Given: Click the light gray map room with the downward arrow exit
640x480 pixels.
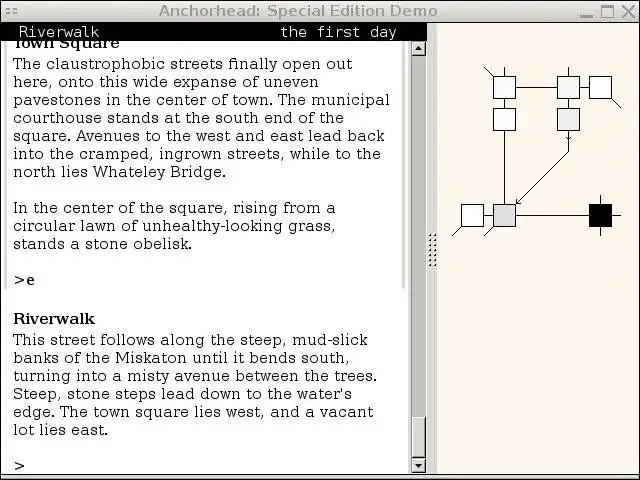Looking at the screenshot, I should (x=569, y=120).
